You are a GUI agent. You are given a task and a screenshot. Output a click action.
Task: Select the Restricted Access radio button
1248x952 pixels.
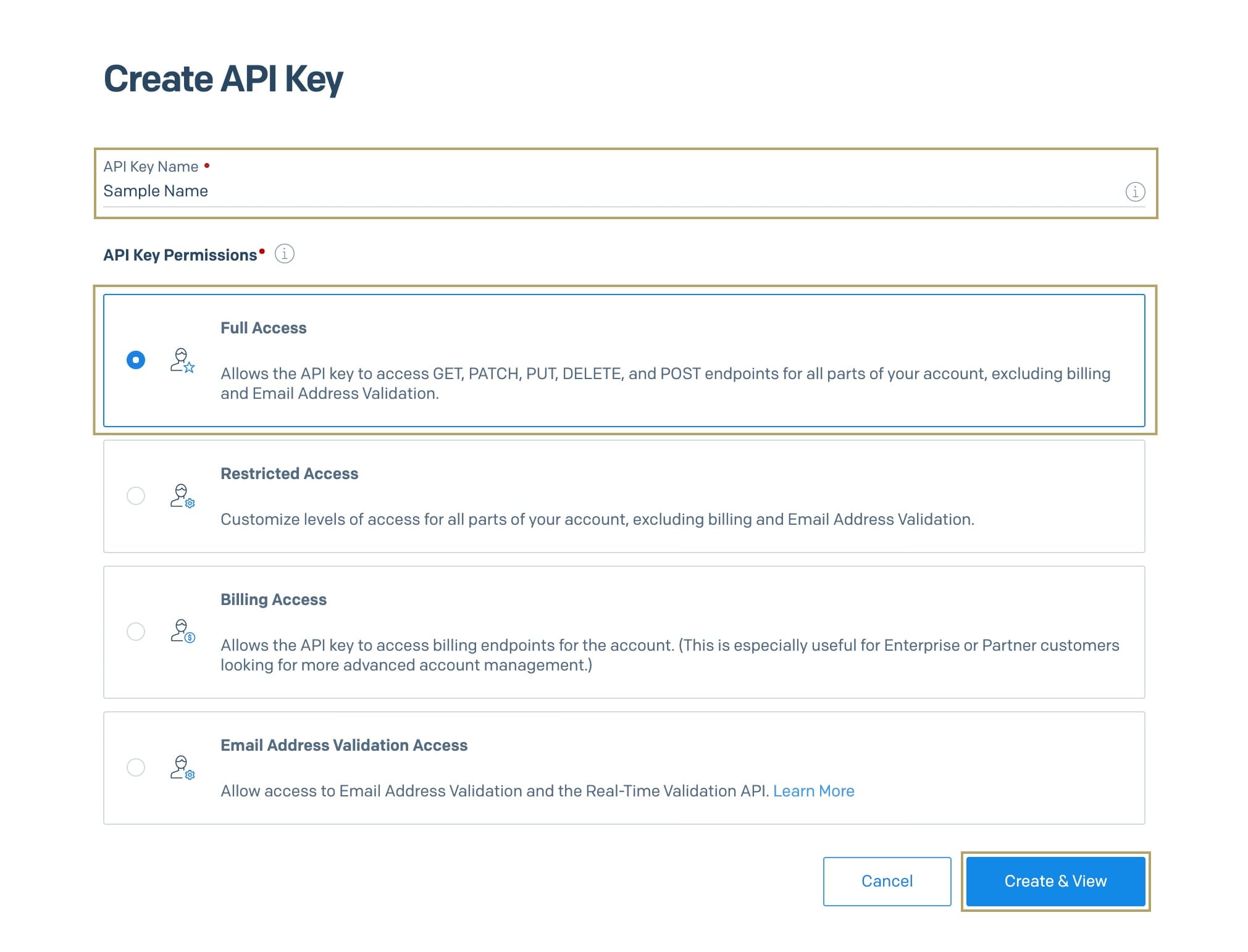tap(136, 496)
